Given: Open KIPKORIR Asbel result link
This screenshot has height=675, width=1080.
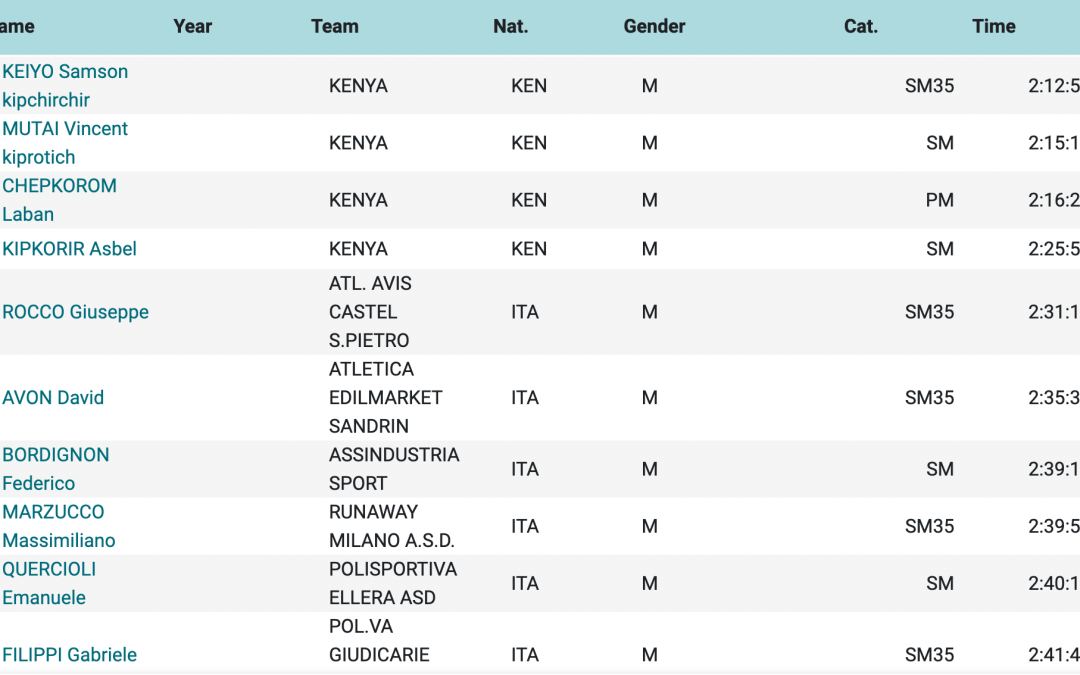Looking at the screenshot, I should pyautogui.click(x=69, y=249).
